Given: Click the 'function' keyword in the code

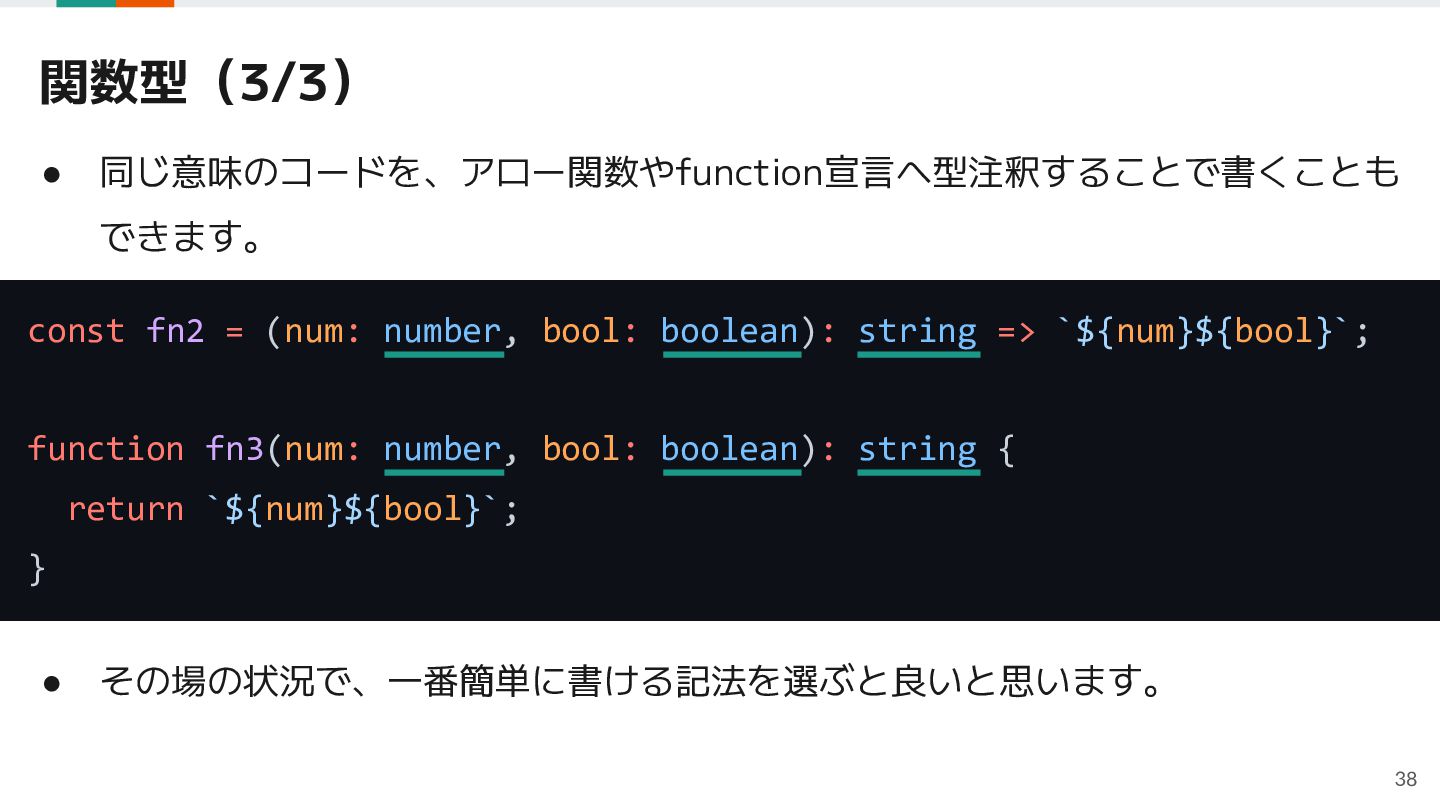Looking at the screenshot, I should click(106, 448).
